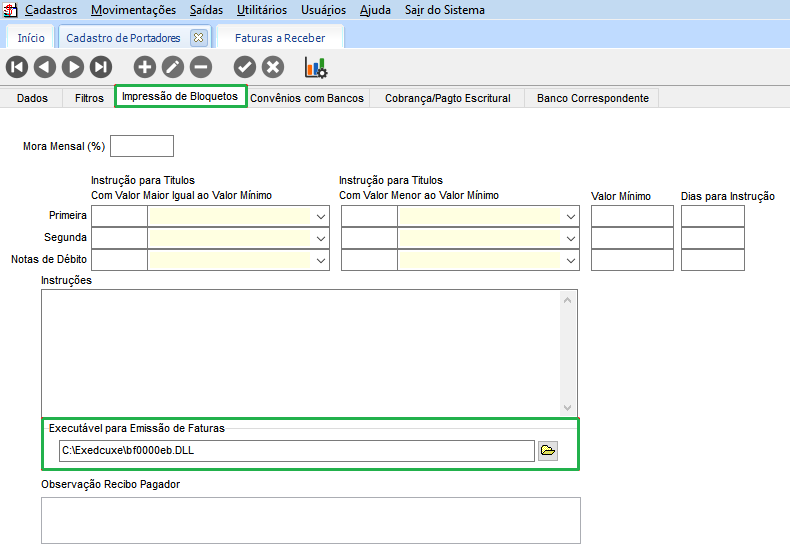
Task: Go to first record navigation button
Action: 16,67
